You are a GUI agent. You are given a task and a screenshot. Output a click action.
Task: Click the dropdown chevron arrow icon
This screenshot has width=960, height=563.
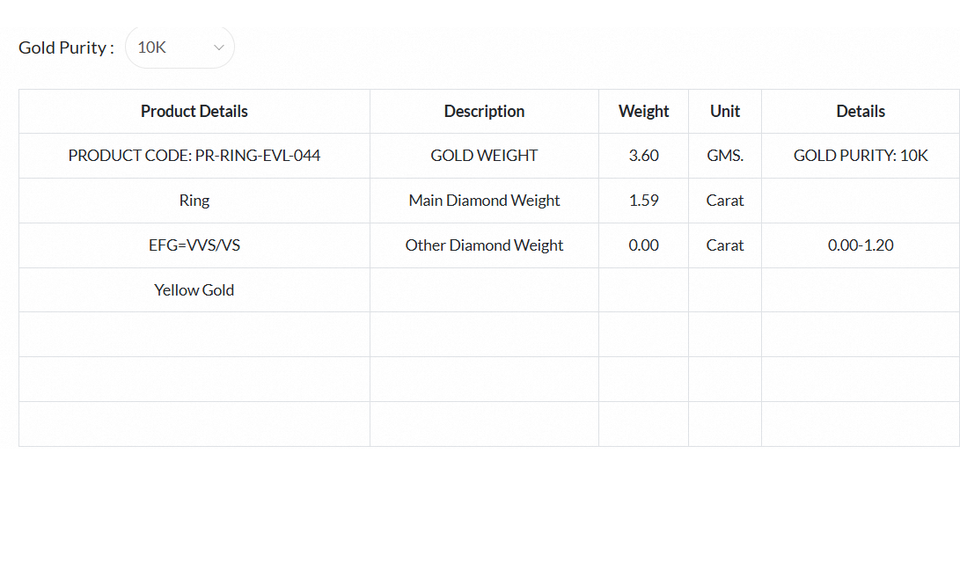point(219,47)
